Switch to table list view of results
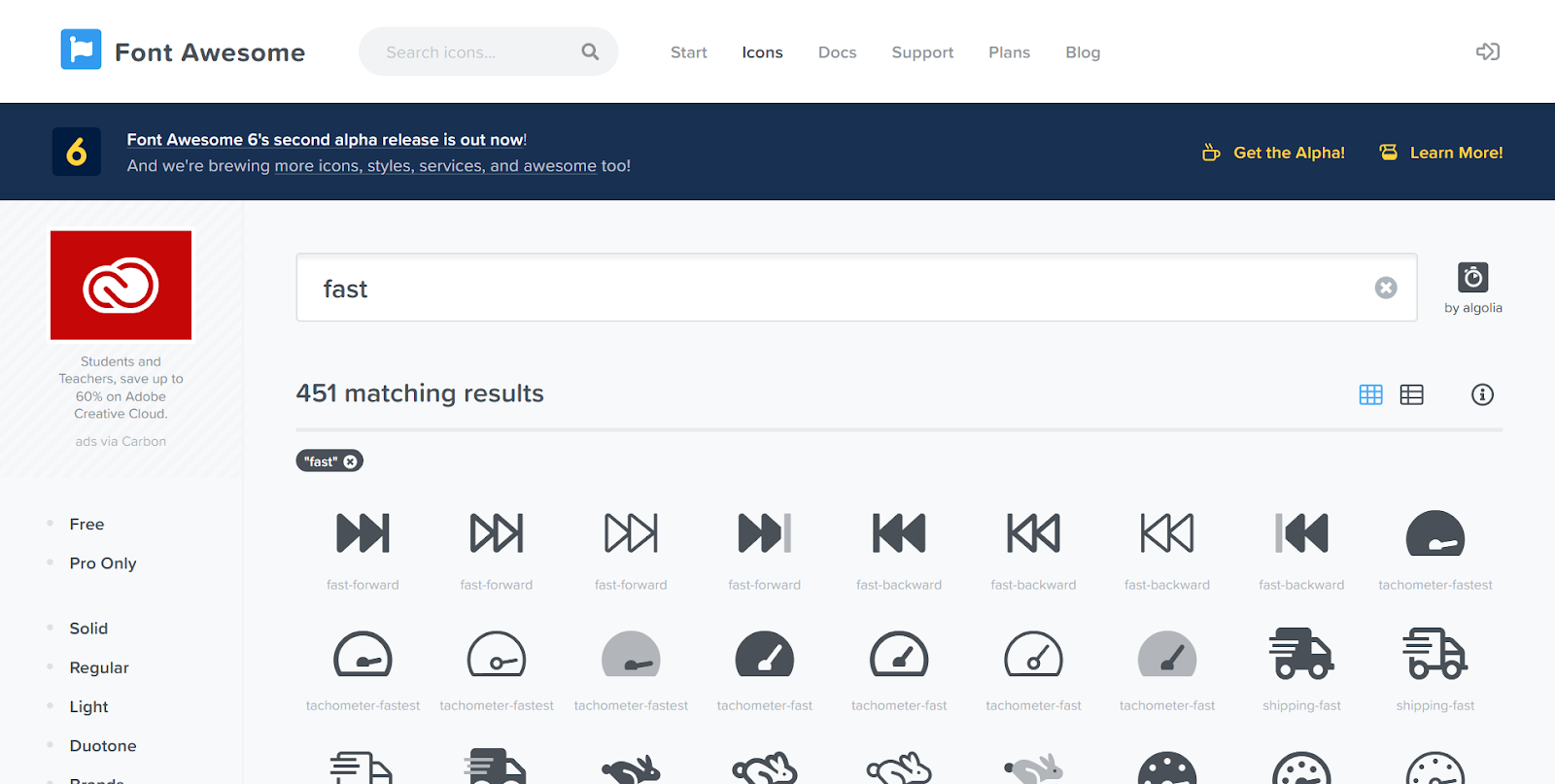 click(1411, 394)
